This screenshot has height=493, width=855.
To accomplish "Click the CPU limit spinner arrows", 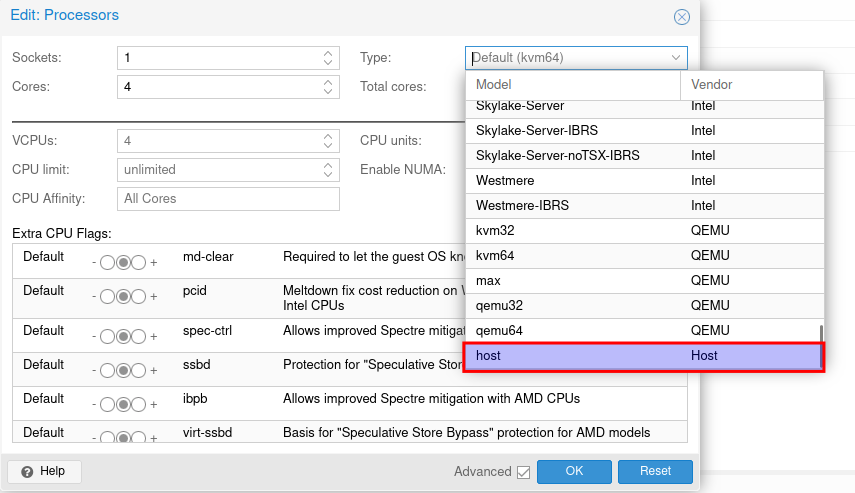I will point(329,170).
